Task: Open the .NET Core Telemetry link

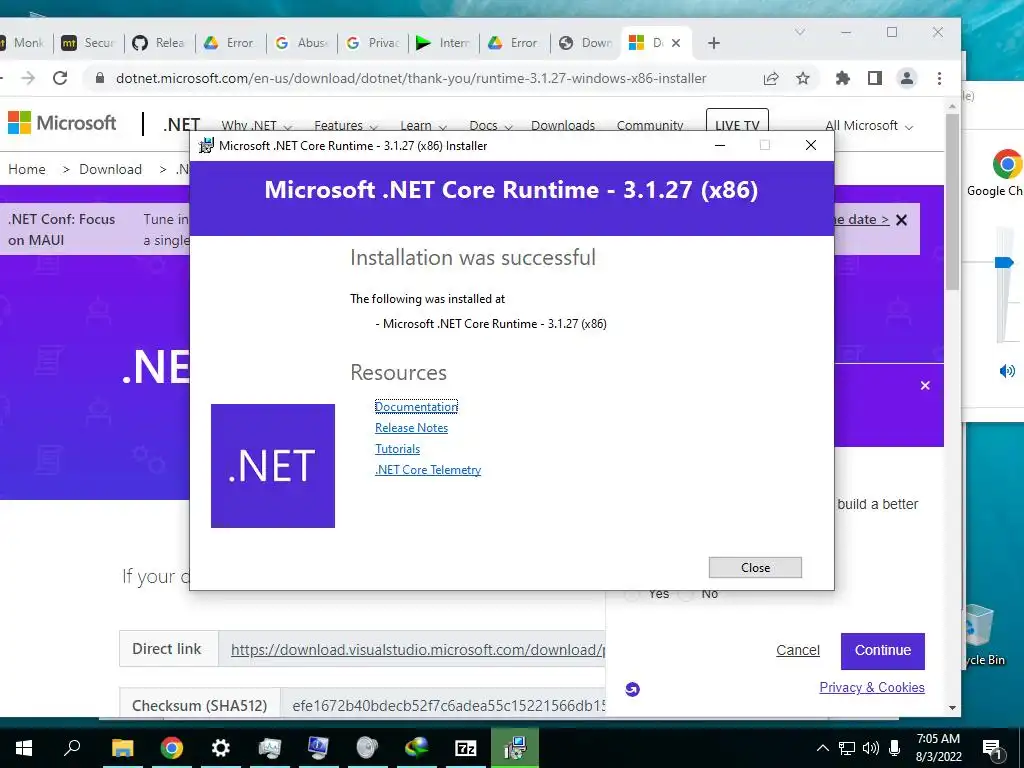Action: (x=428, y=470)
